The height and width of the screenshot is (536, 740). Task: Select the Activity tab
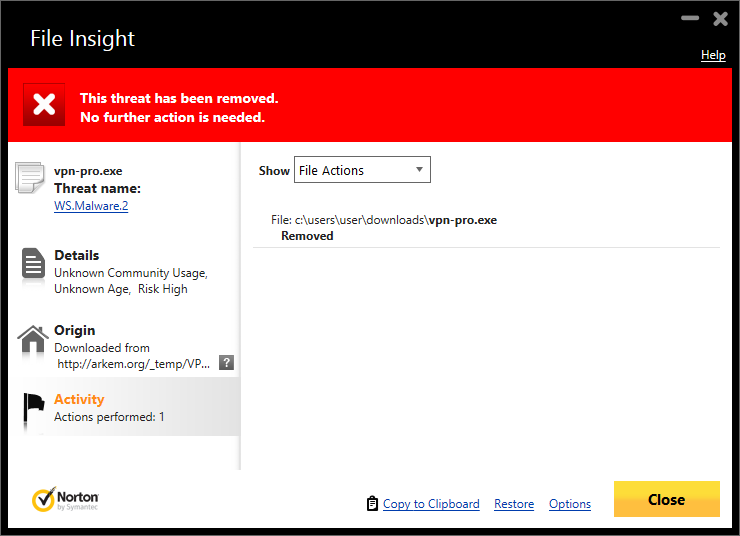click(124, 406)
